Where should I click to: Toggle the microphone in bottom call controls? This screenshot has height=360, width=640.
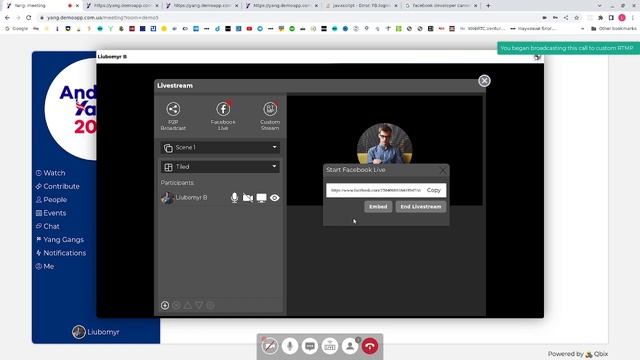[x=290, y=346]
